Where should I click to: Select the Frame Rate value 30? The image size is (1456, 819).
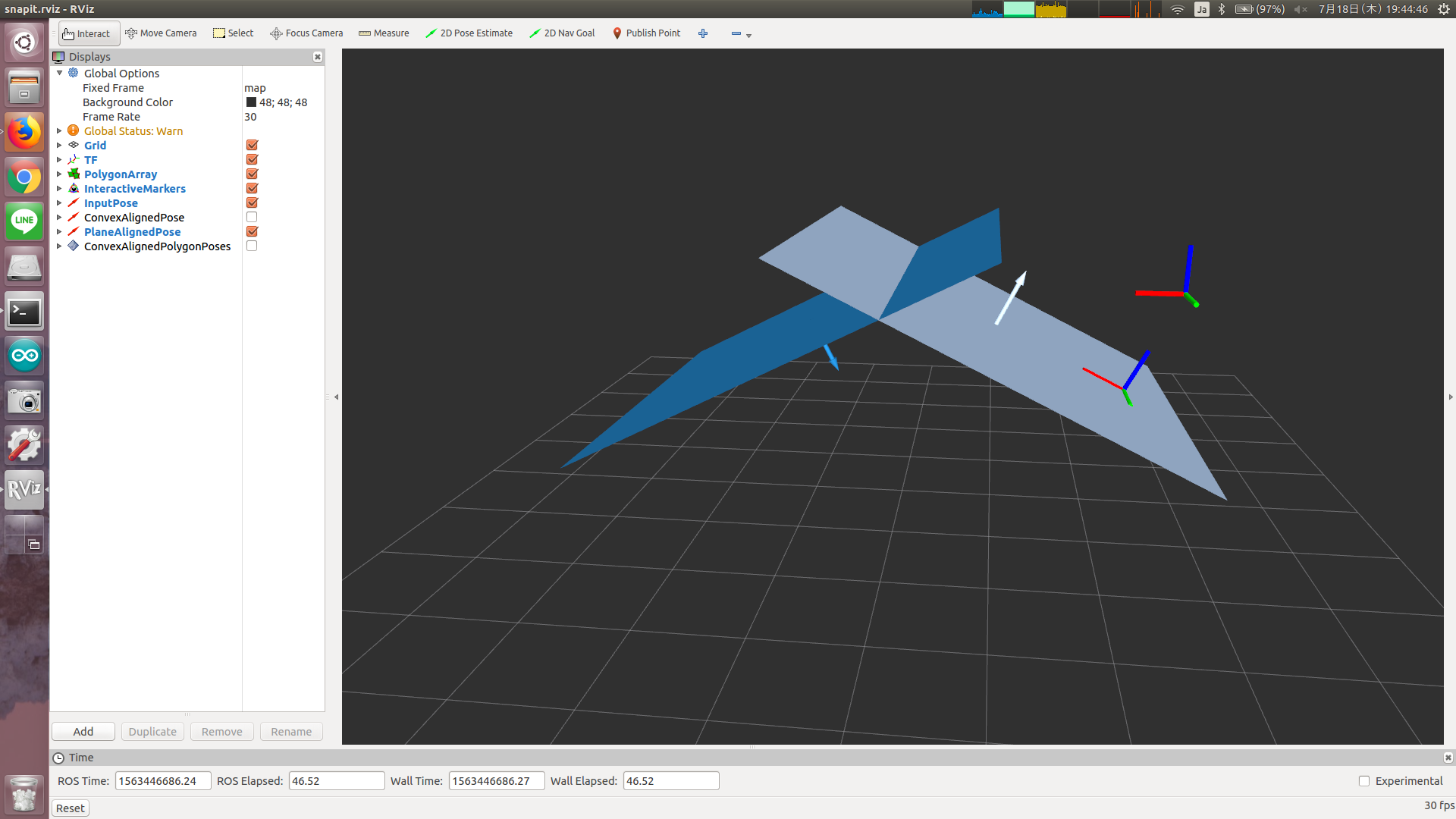tap(250, 117)
